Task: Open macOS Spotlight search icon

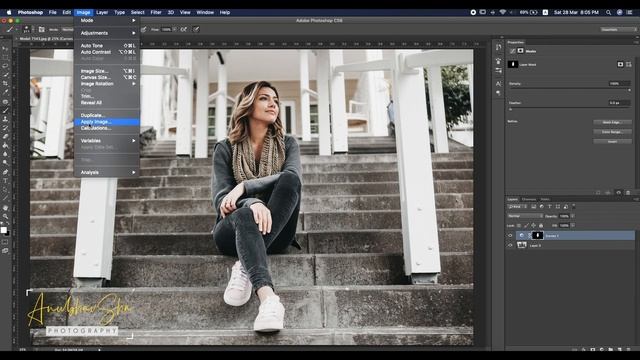Action: 609,12
